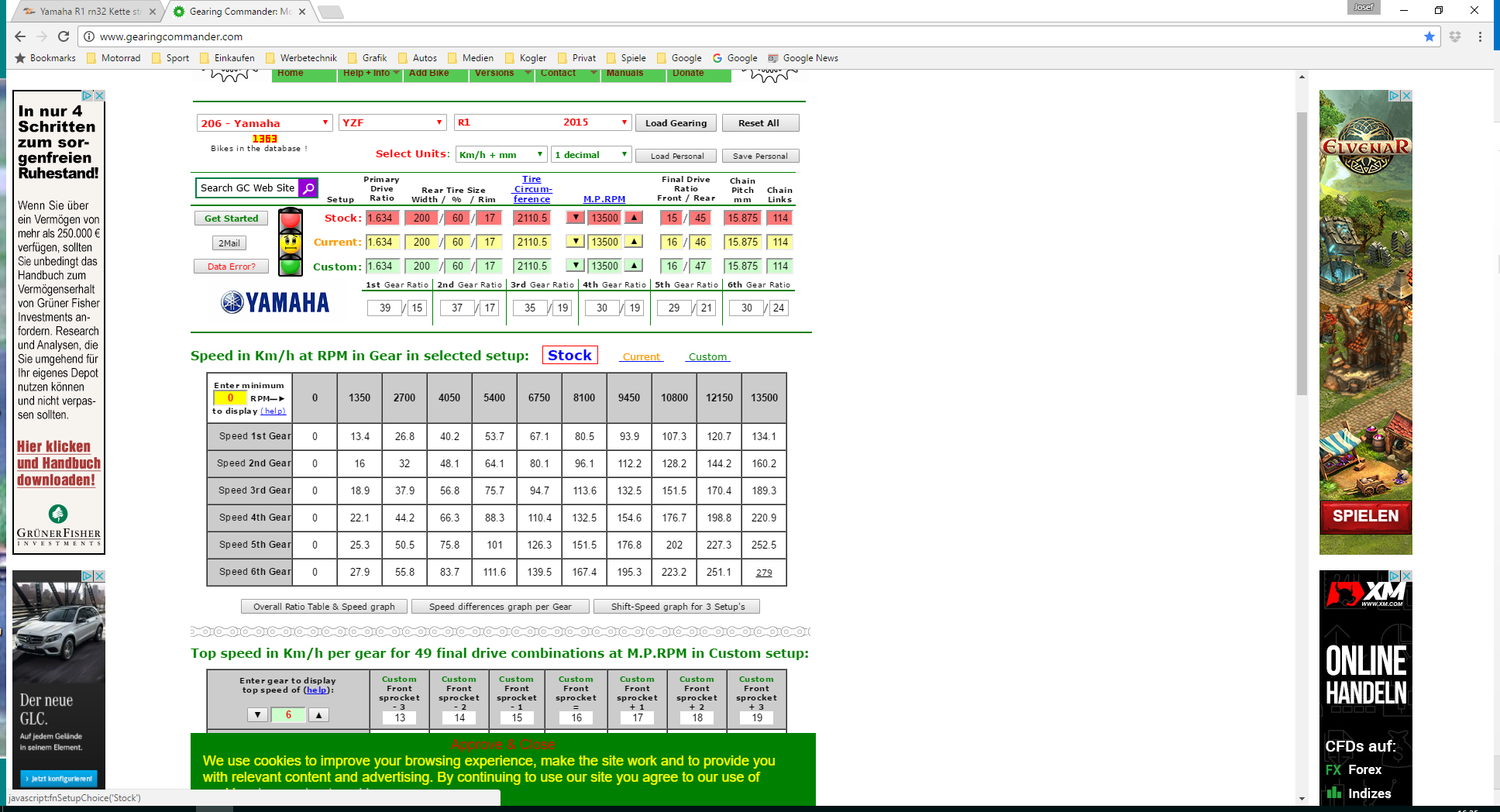Click the Load Gearing button
The width and height of the screenshot is (1500, 812).
pos(676,123)
